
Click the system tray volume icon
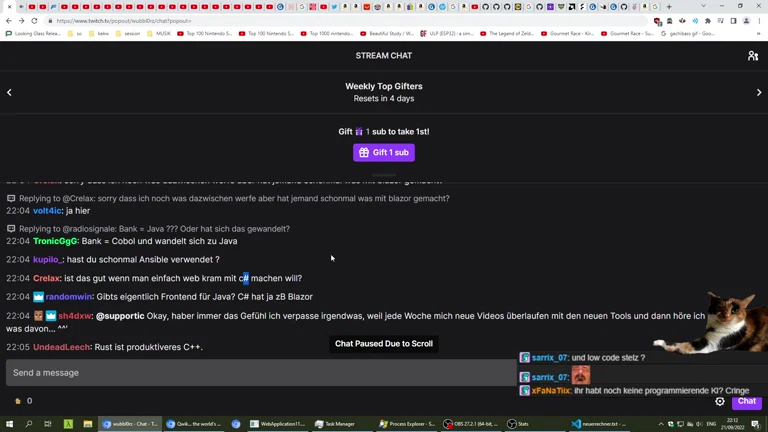(x=699, y=424)
